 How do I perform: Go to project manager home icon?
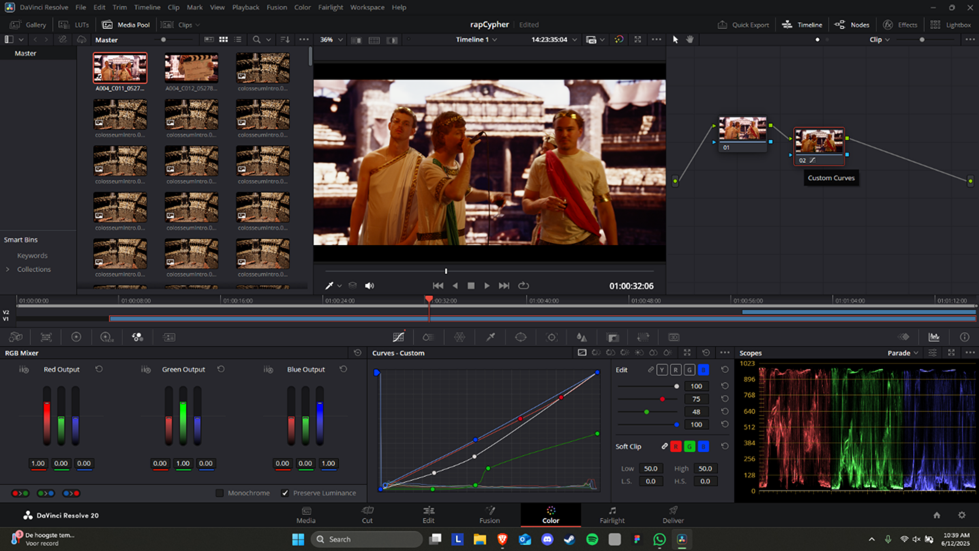(937, 515)
